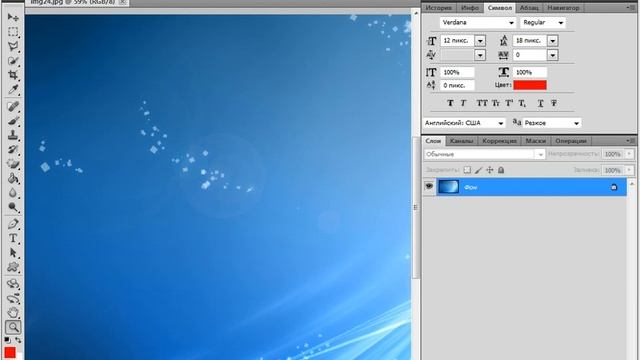Switch to the Коррекция tab

coord(499,141)
